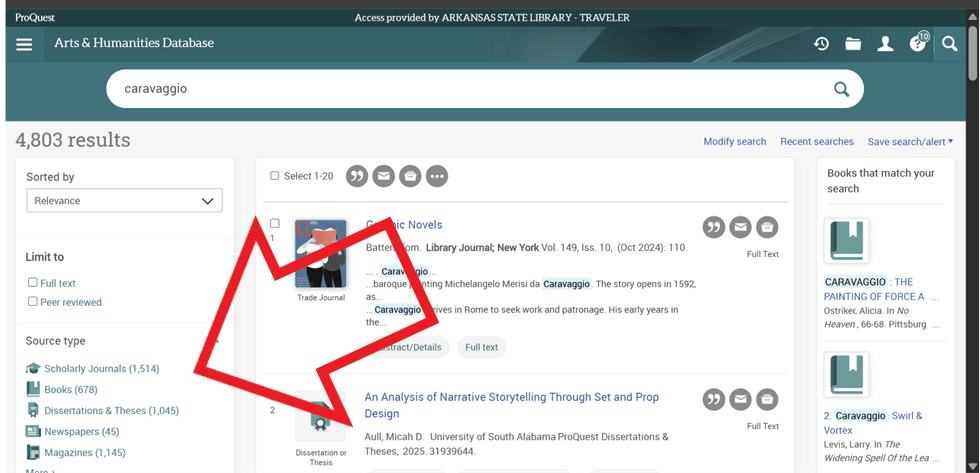Filter by Dissertations & Theses source type

pos(111,411)
